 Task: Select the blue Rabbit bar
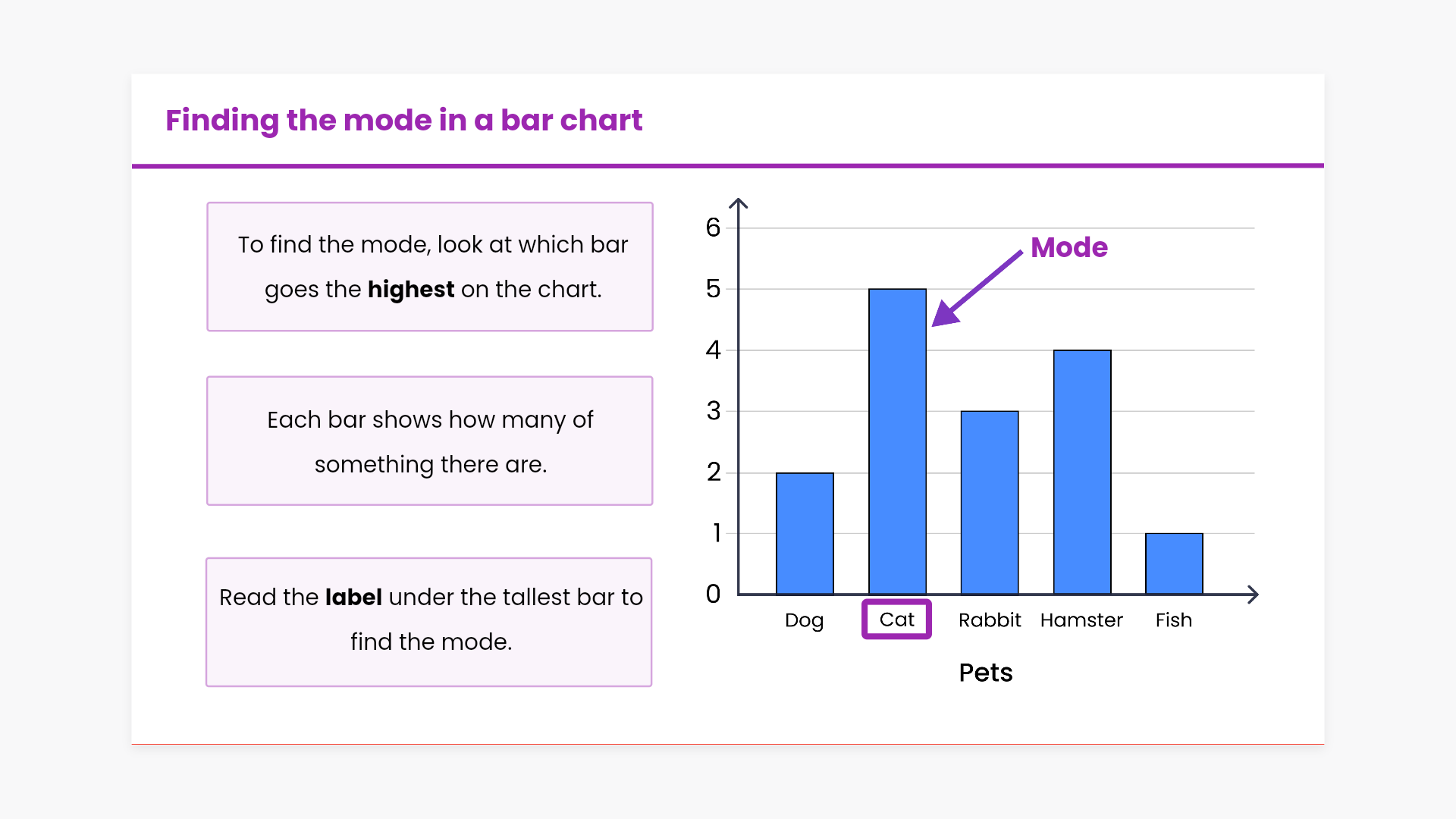[x=990, y=502]
